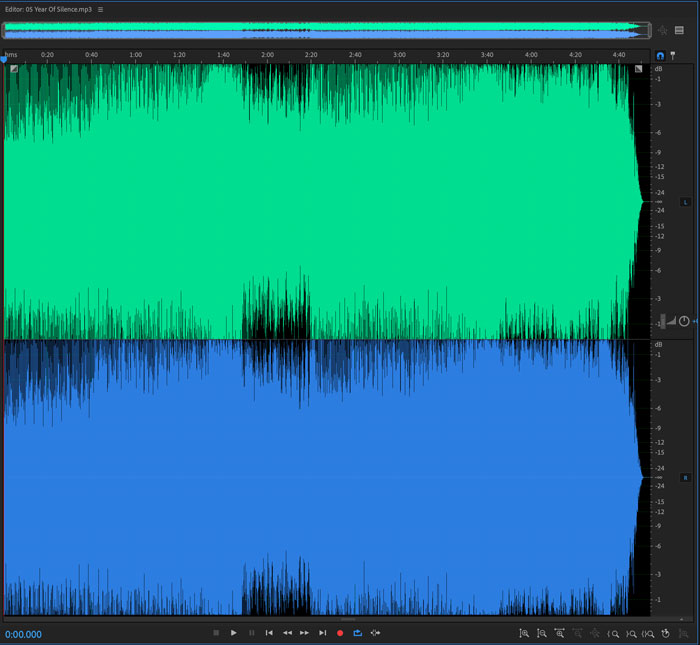Viewport: 700px width, 645px height.
Task: Start playback with the Play button
Action: point(233,633)
